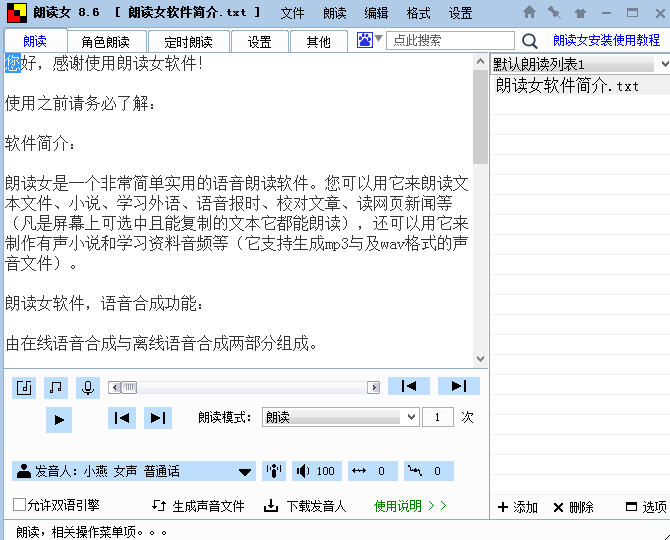Viewport: 670px width, 540px height.
Task: Click 下载发音人 button
Action: (x=305, y=506)
